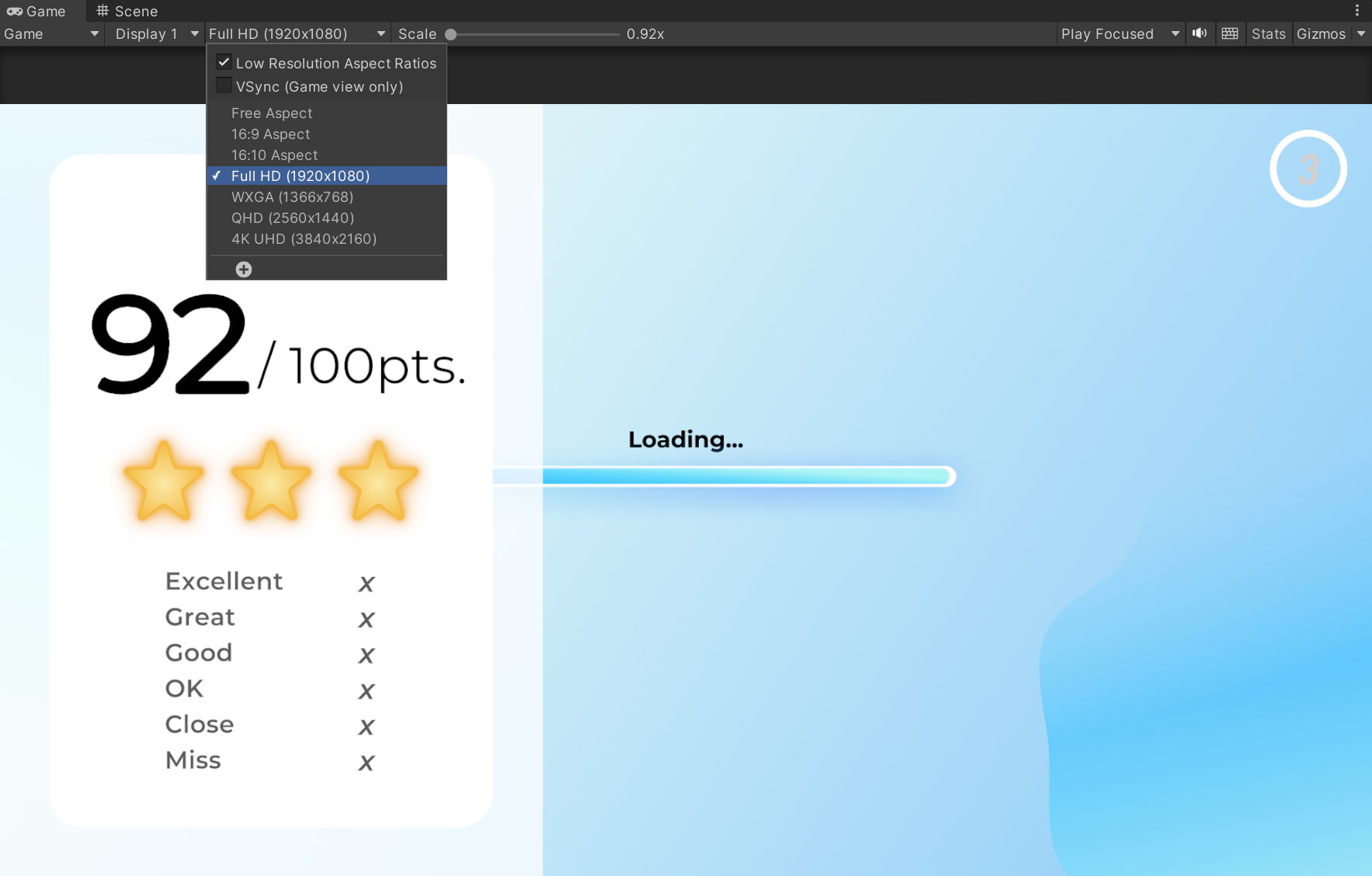This screenshot has width=1372, height=876.
Task: Click the circular countdown timer icon
Action: pos(1308,169)
